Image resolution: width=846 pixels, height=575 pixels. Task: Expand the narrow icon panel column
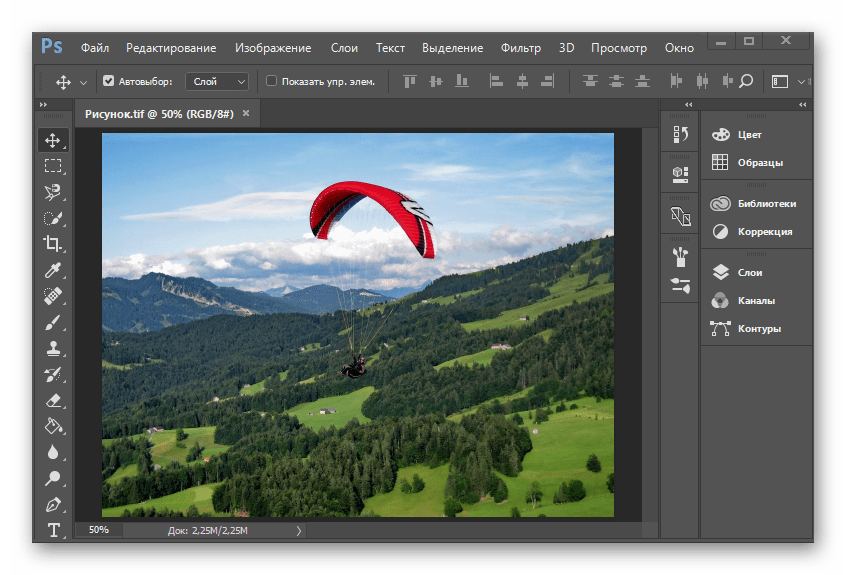click(688, 104)
